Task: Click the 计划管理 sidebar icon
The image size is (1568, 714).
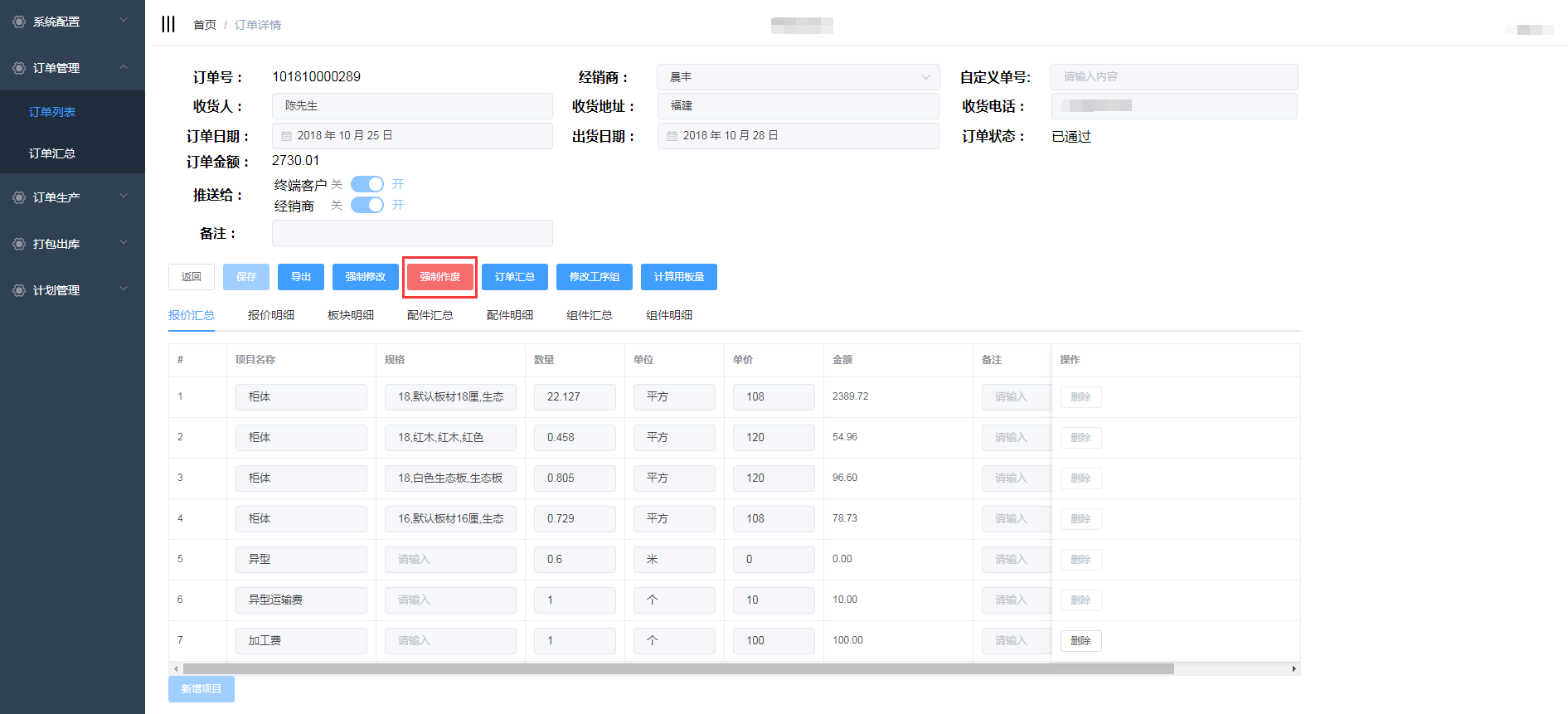Action: (x=18, y=290)
